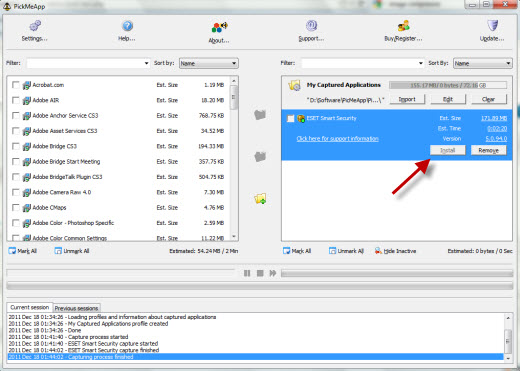Click the ESET estimated size value link
This screenshot has width=520, height=371.
pyautogui.click(x=494, y=118)
